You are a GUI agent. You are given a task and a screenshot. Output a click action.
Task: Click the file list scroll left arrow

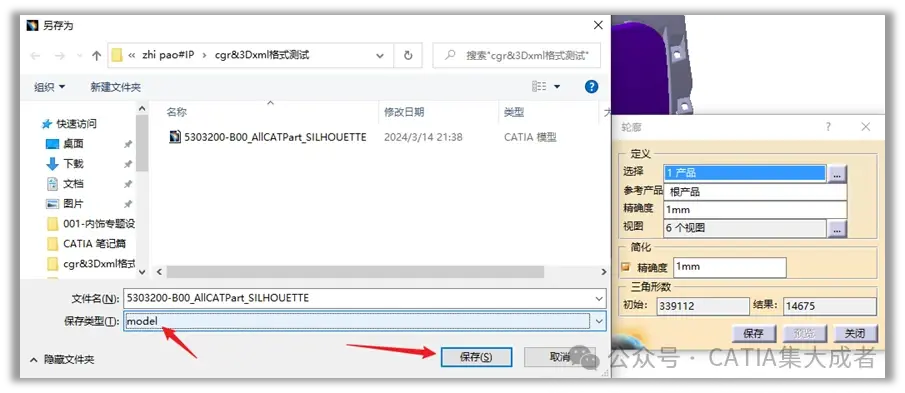click(x=159, y=271)
